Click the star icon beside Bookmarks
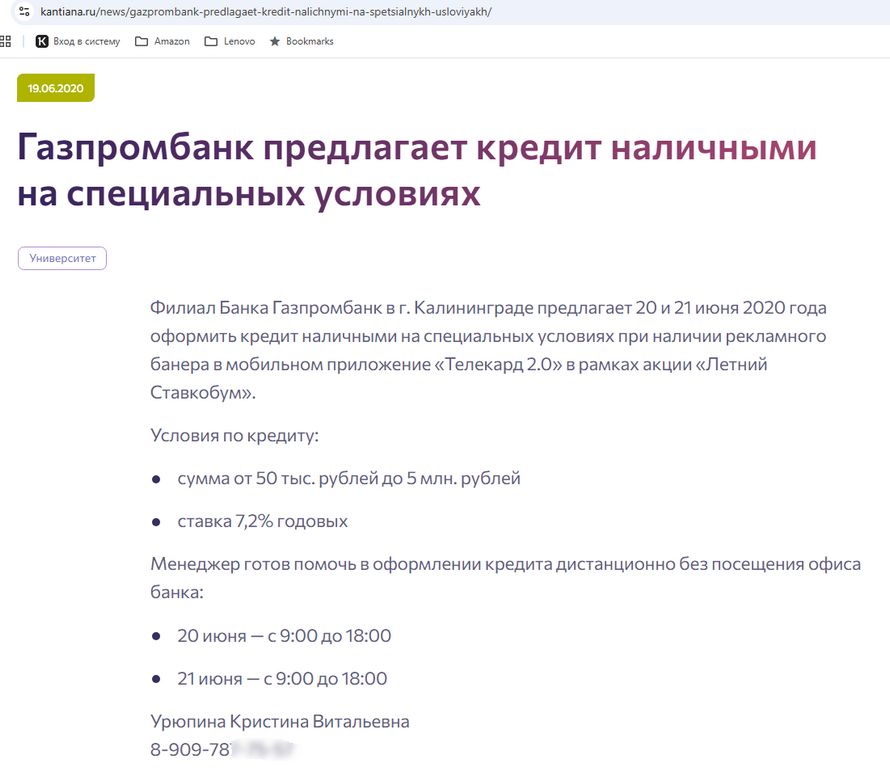The image size is (890, 768). point(274,41)
